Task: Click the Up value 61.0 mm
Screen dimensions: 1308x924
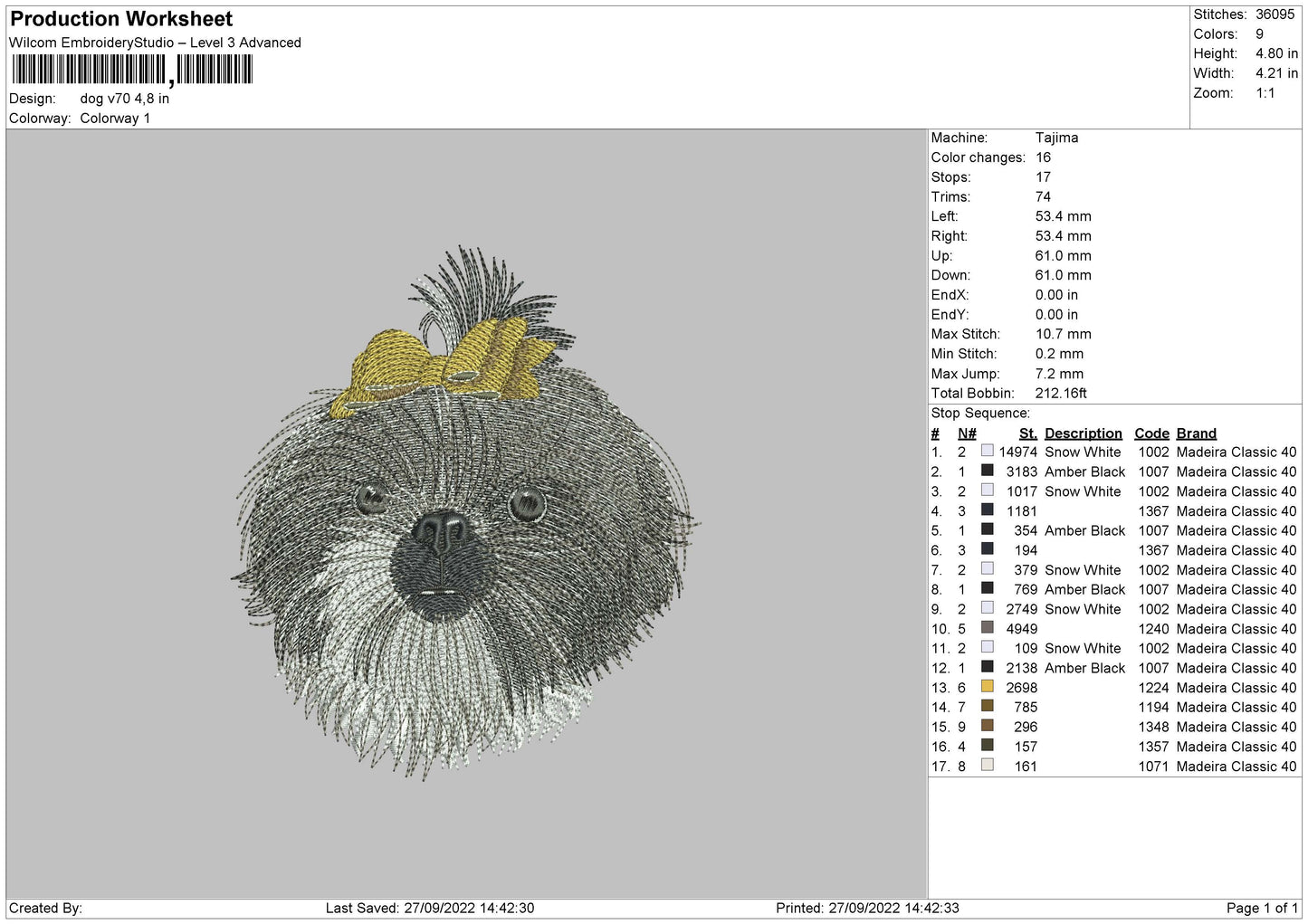Action: click(x=1064, y=256)
